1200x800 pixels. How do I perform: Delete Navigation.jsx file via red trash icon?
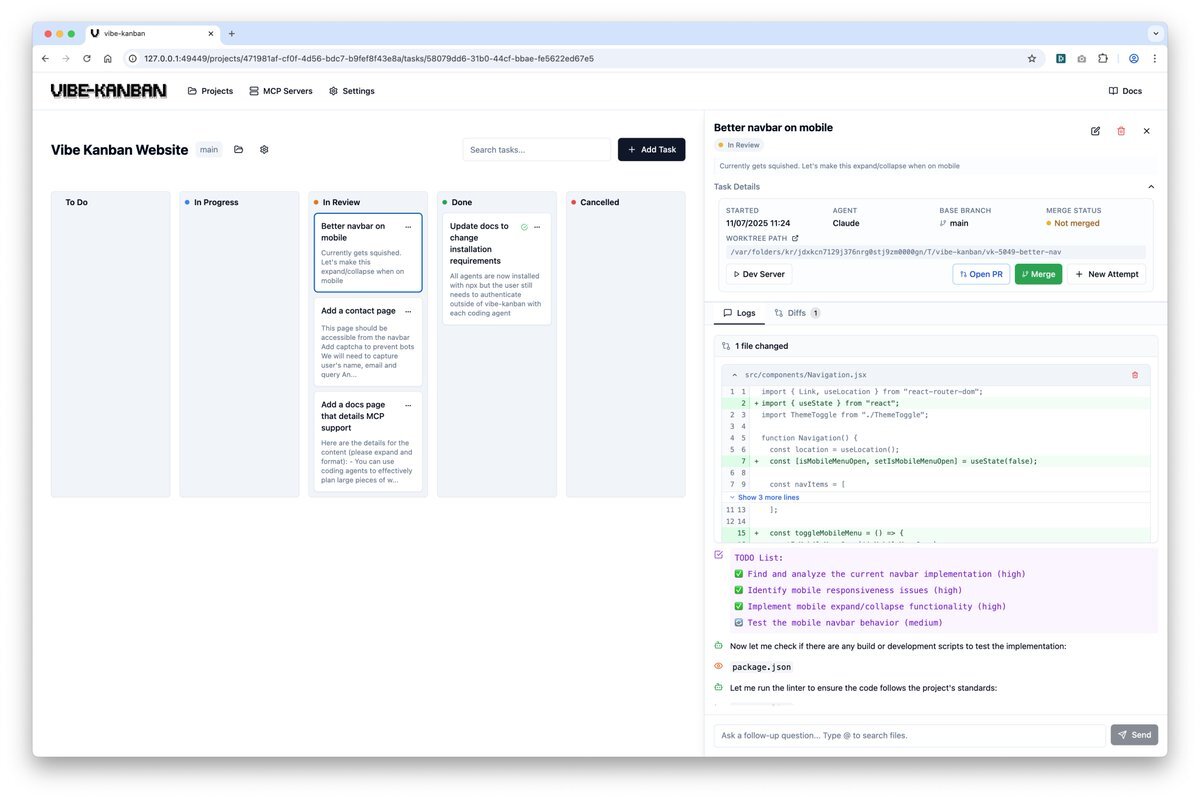coord(1134,375)
